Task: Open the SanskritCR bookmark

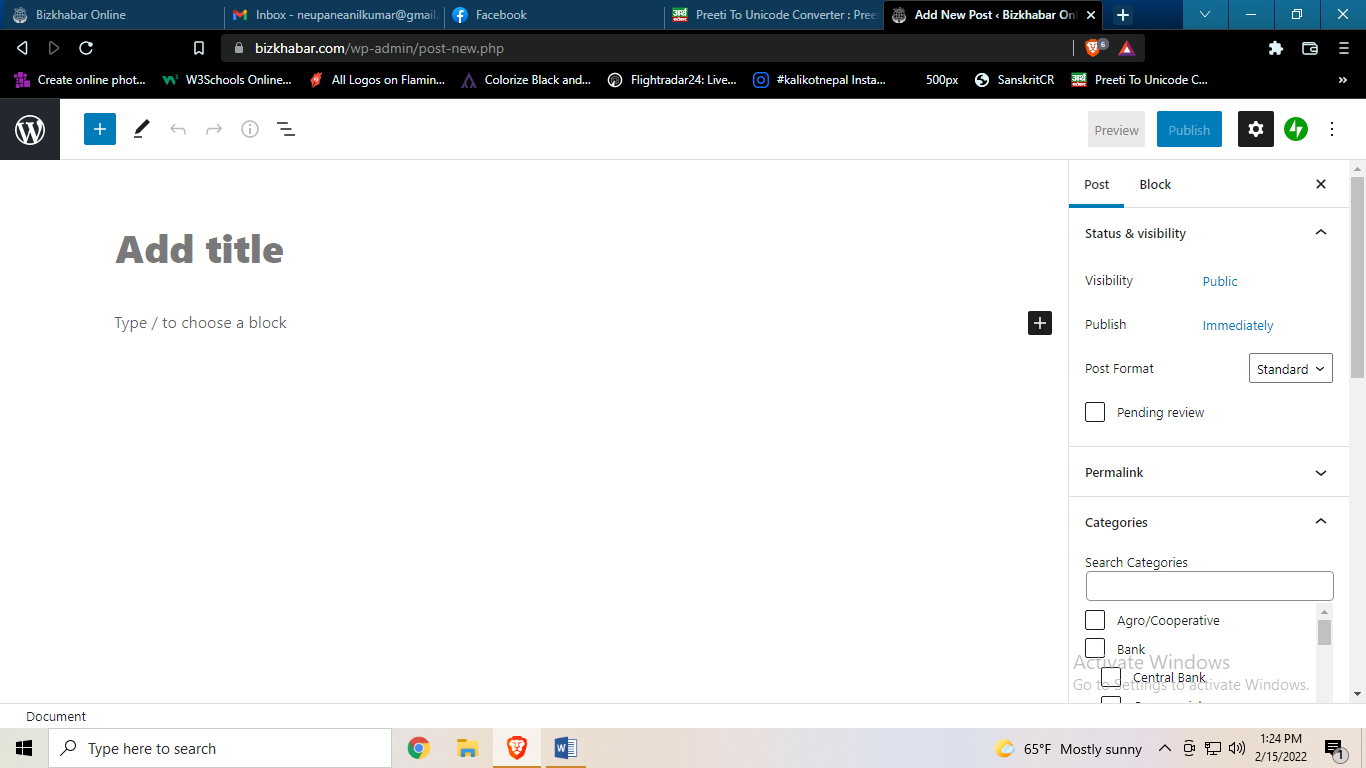Action: coord(1015,80)
